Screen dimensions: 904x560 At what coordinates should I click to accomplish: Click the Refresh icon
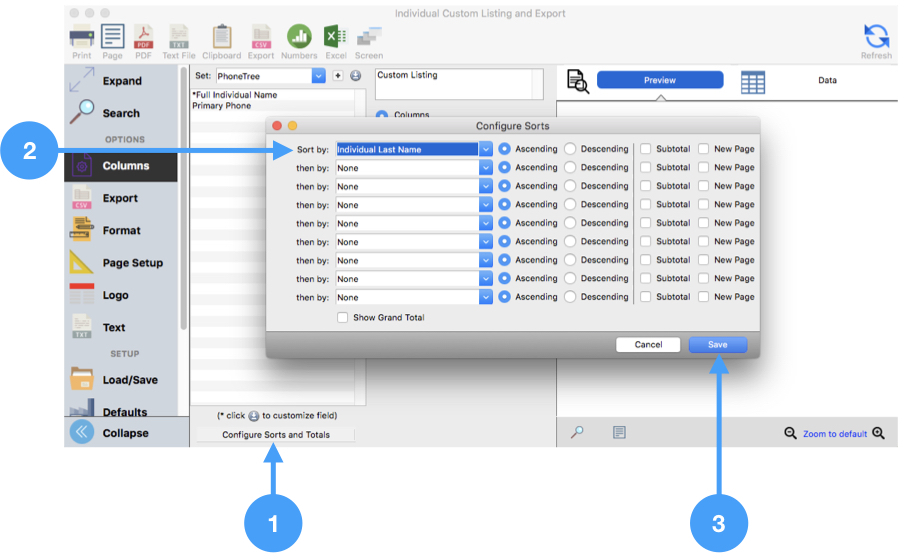click(x=876, y=38)
